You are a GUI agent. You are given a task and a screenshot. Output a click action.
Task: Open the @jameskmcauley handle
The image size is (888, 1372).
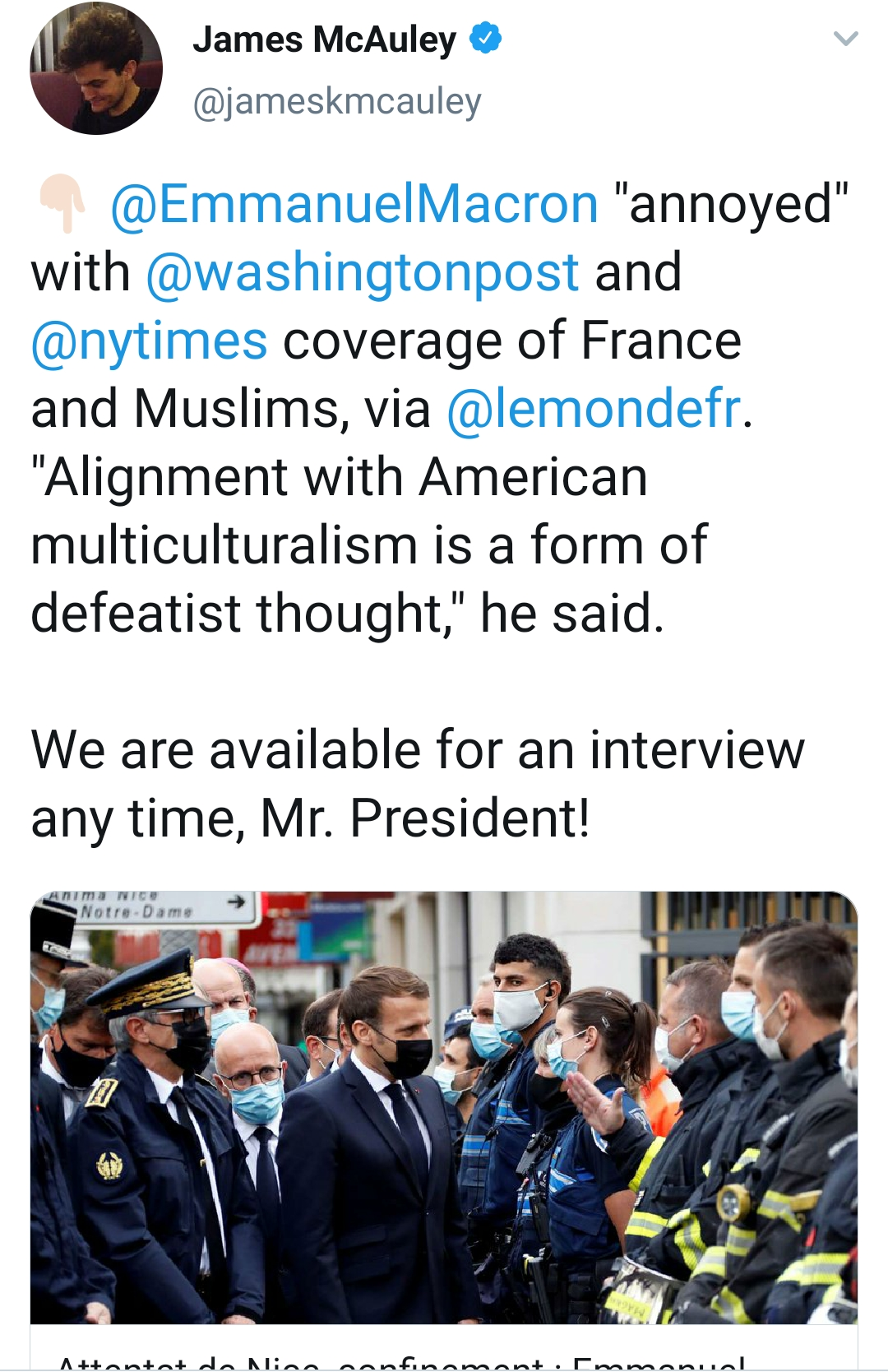click(337, 102)
